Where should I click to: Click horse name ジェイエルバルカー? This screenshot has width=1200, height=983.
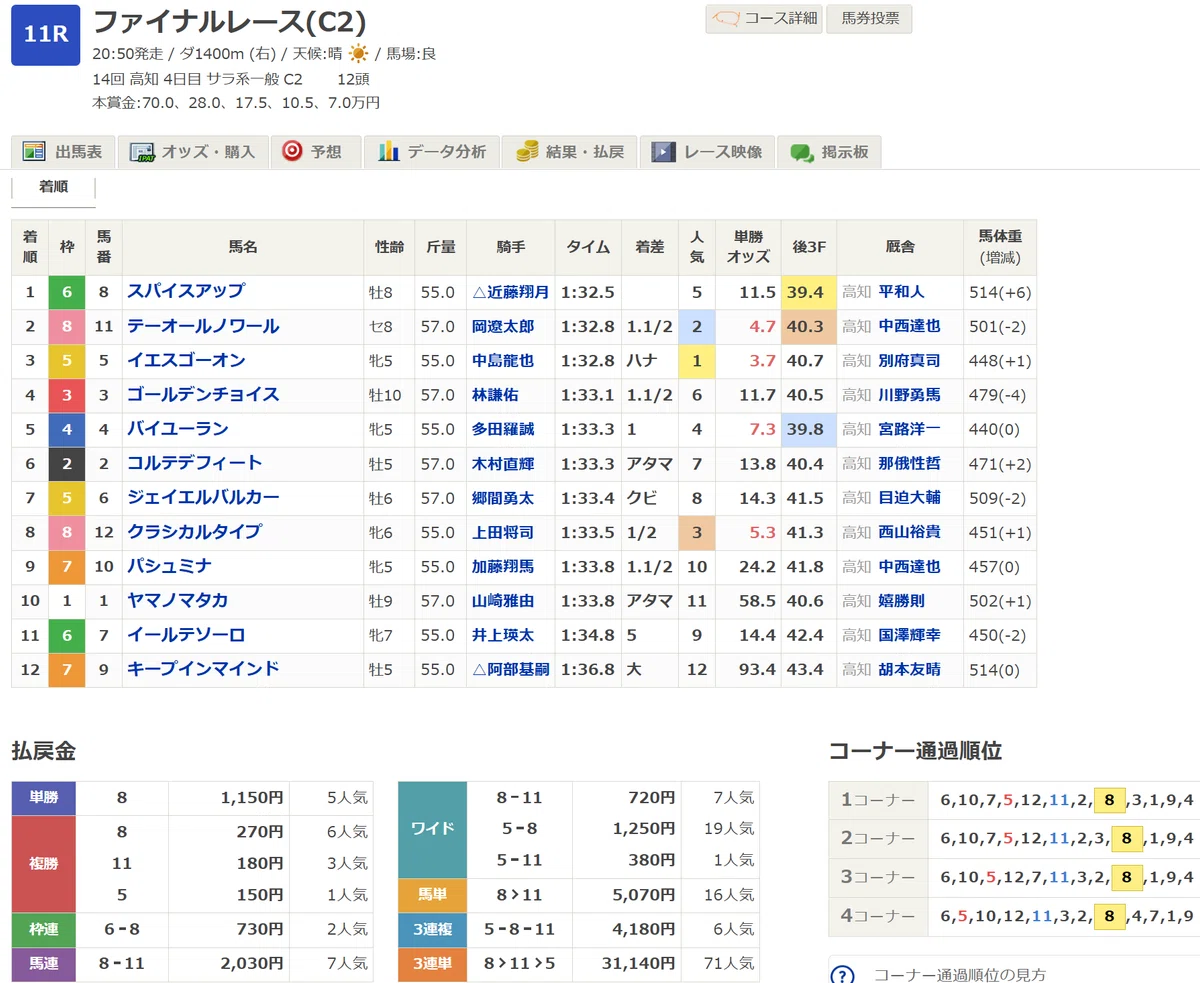click(203, 497)
